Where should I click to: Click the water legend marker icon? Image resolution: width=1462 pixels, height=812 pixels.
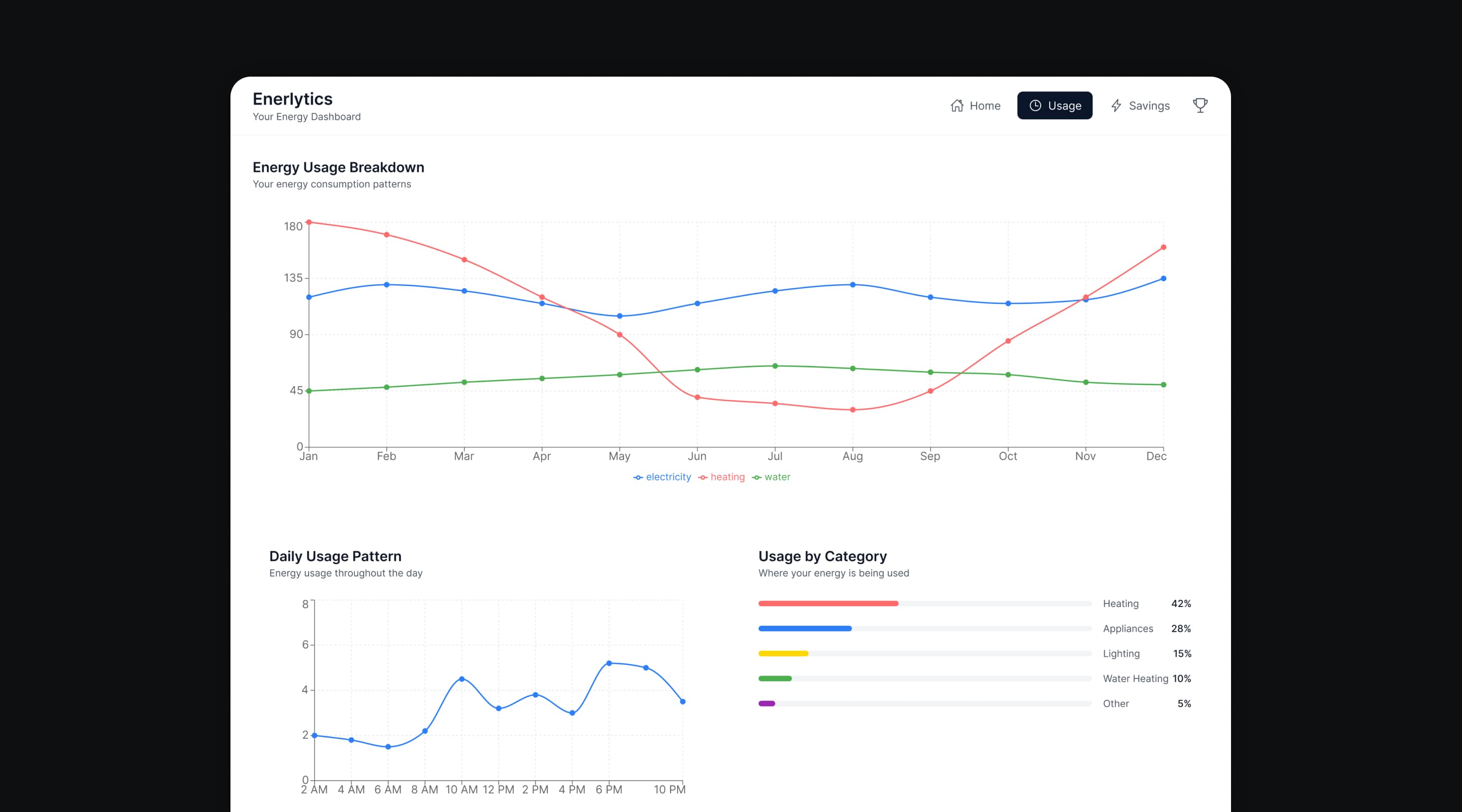(x=756, y=478)
